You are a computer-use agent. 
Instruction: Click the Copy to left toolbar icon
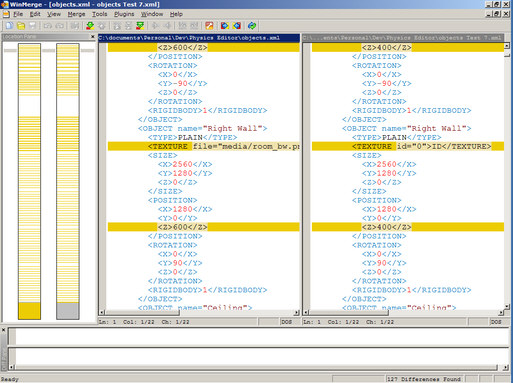(168, 26)
